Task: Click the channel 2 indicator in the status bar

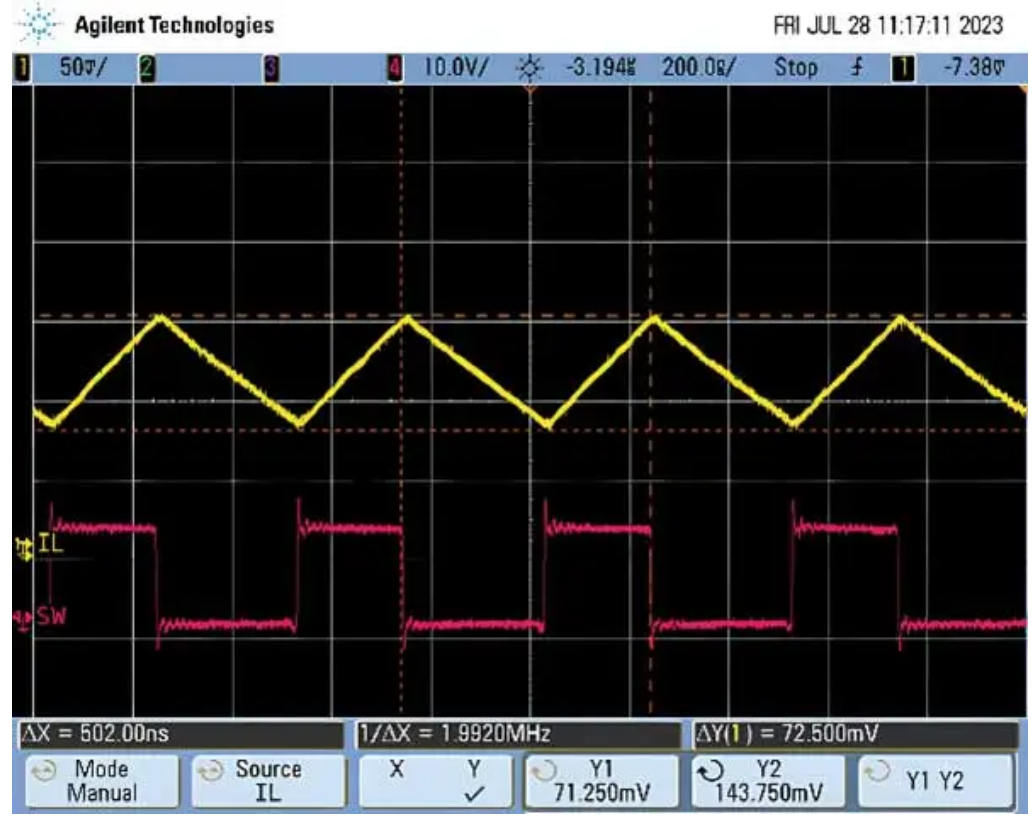Action: [147, 68]
